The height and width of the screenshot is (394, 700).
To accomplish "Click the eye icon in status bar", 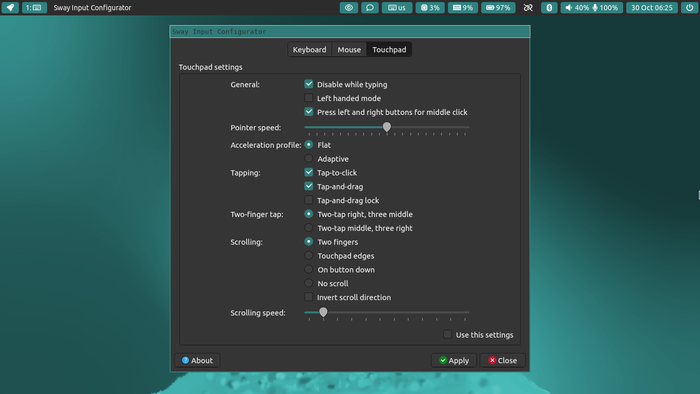I will coord(349,8).
